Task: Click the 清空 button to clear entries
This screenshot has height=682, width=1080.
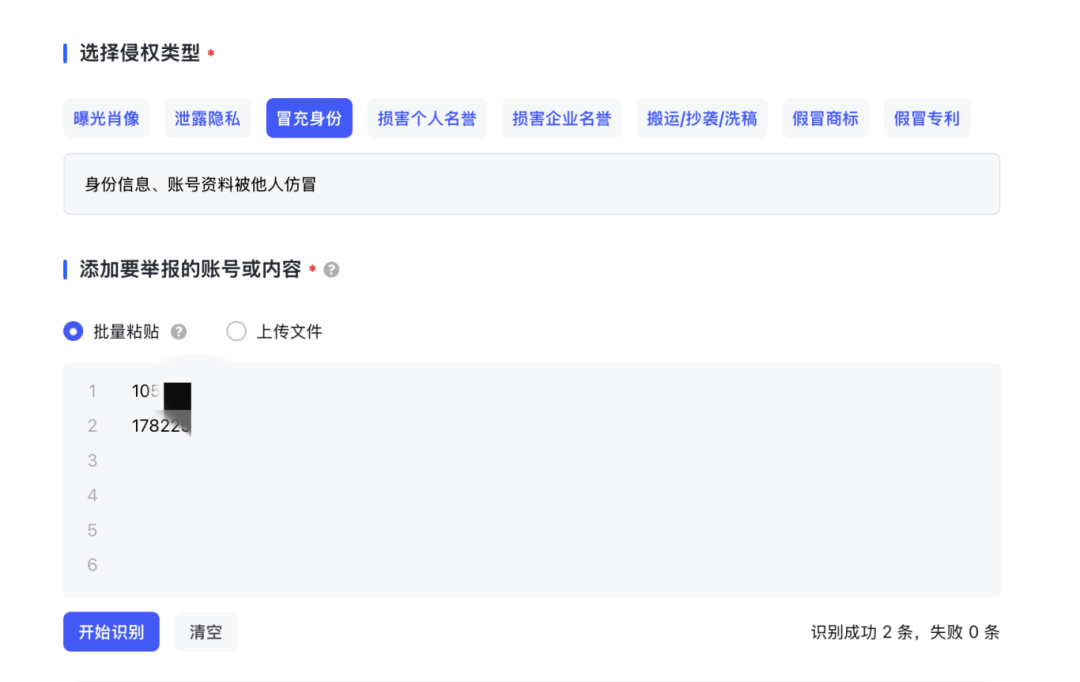Action: coord(206,632)
